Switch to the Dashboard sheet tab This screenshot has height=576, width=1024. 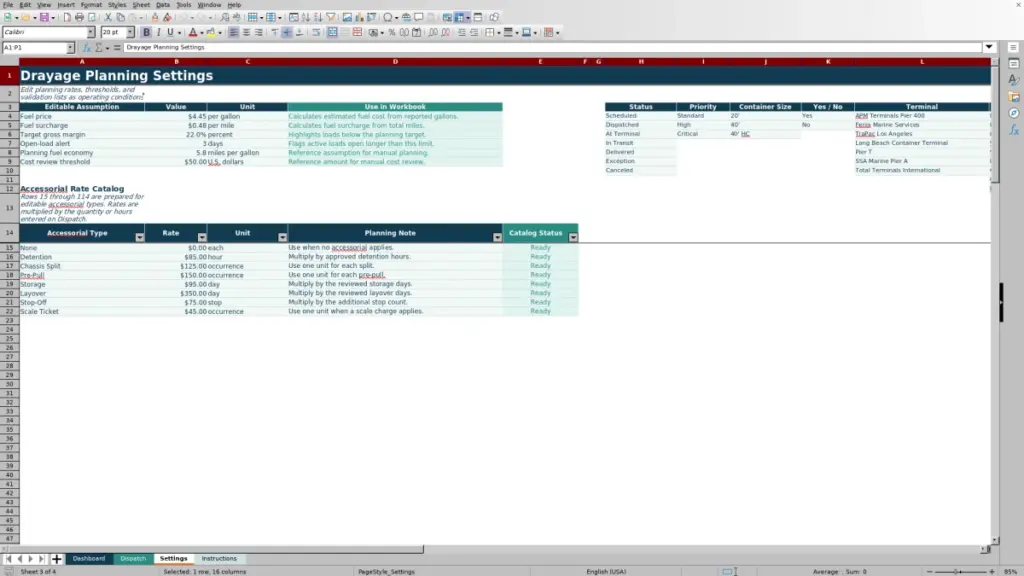tap(89, 559)
